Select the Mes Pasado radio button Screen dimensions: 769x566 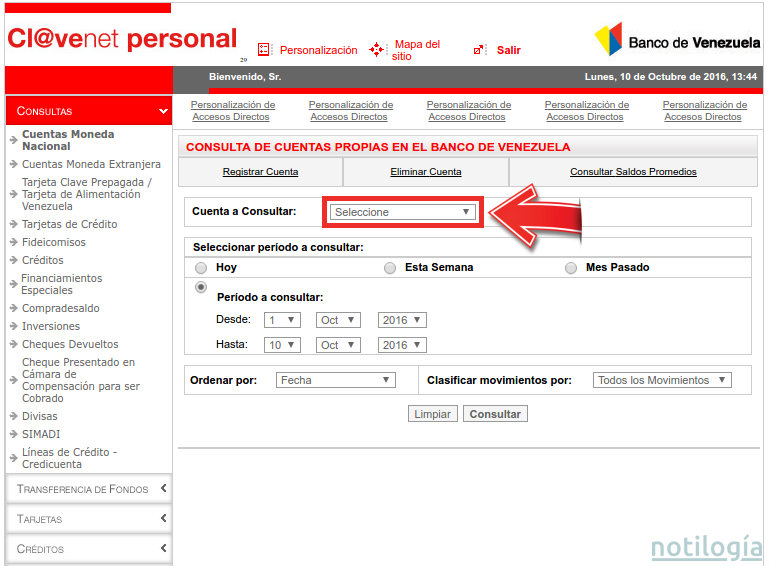click(571, 268)
